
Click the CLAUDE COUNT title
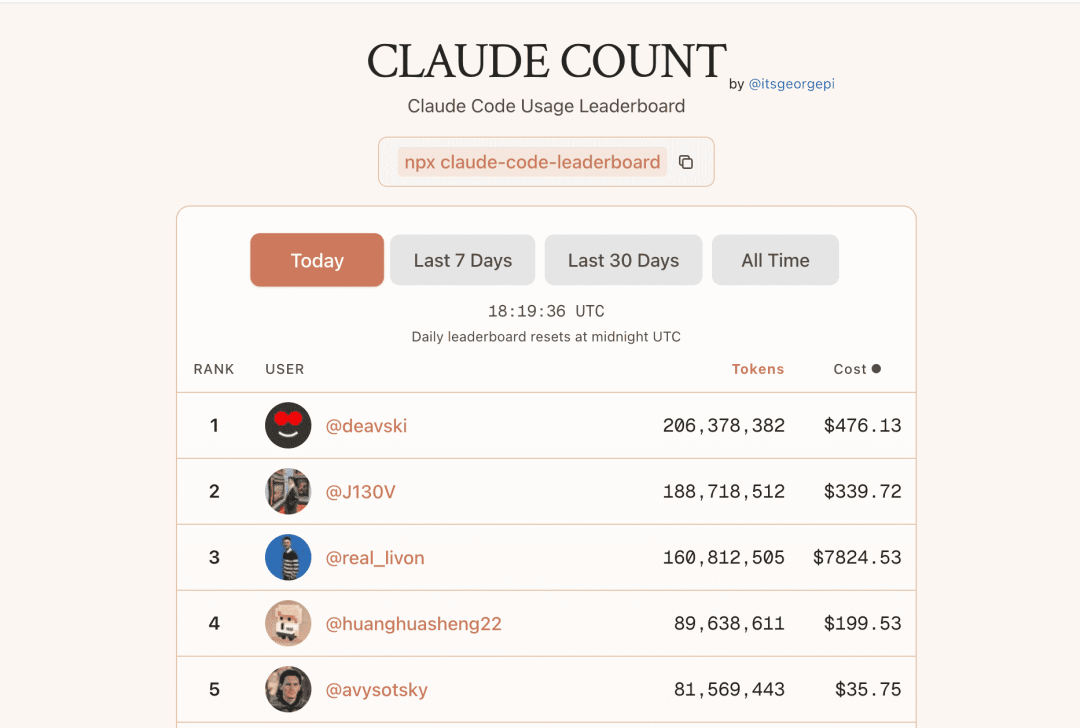(x=546, y=61)
